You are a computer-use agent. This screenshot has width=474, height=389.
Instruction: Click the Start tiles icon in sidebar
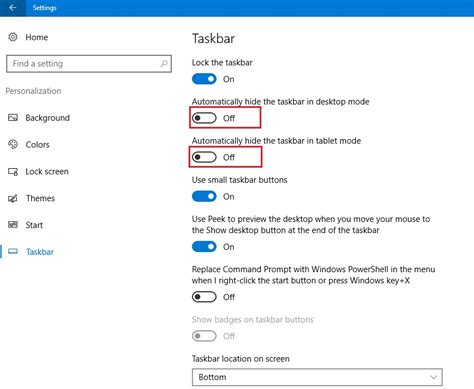click(13, 225)
